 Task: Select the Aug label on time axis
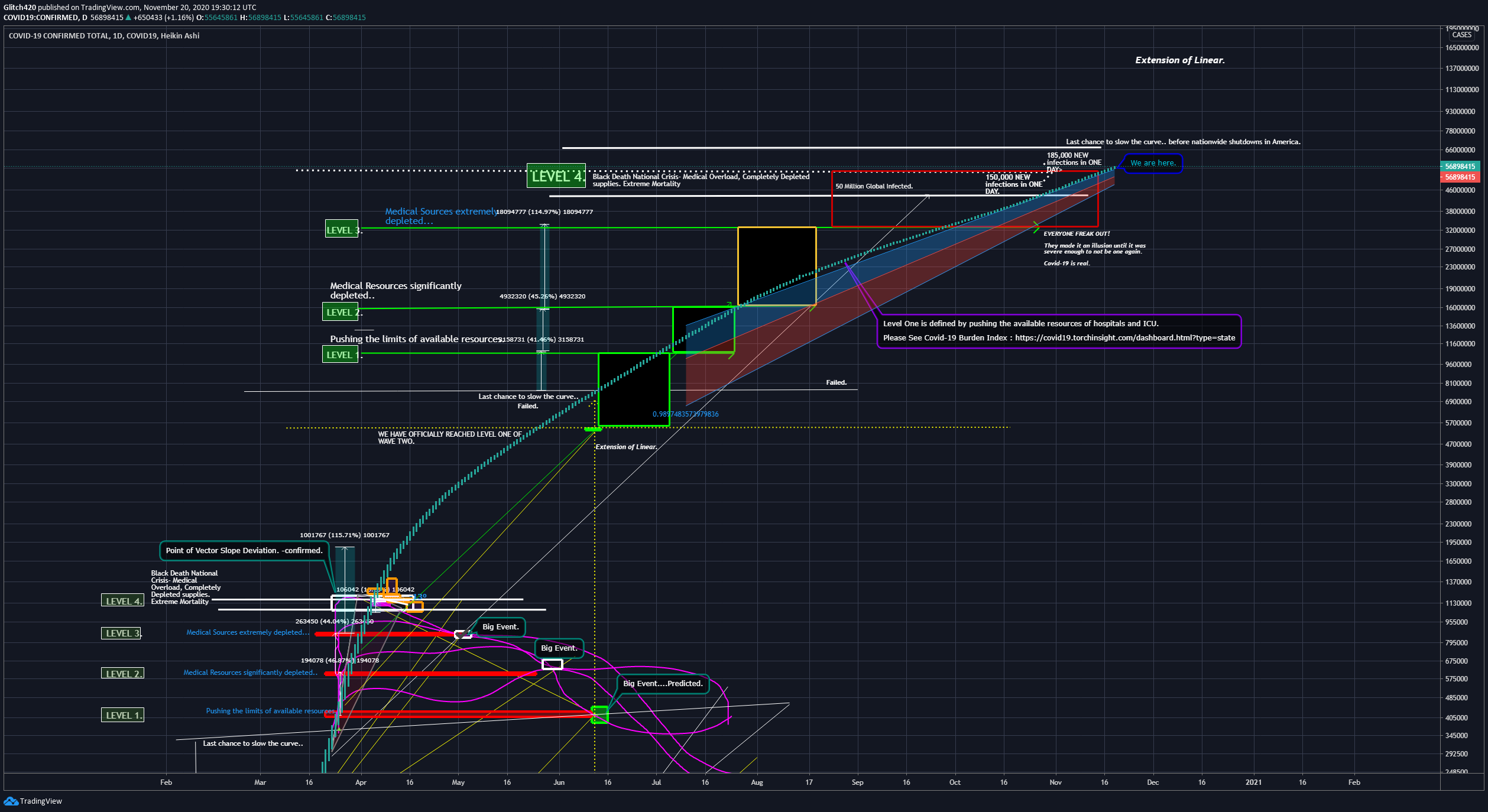[757, 782]
